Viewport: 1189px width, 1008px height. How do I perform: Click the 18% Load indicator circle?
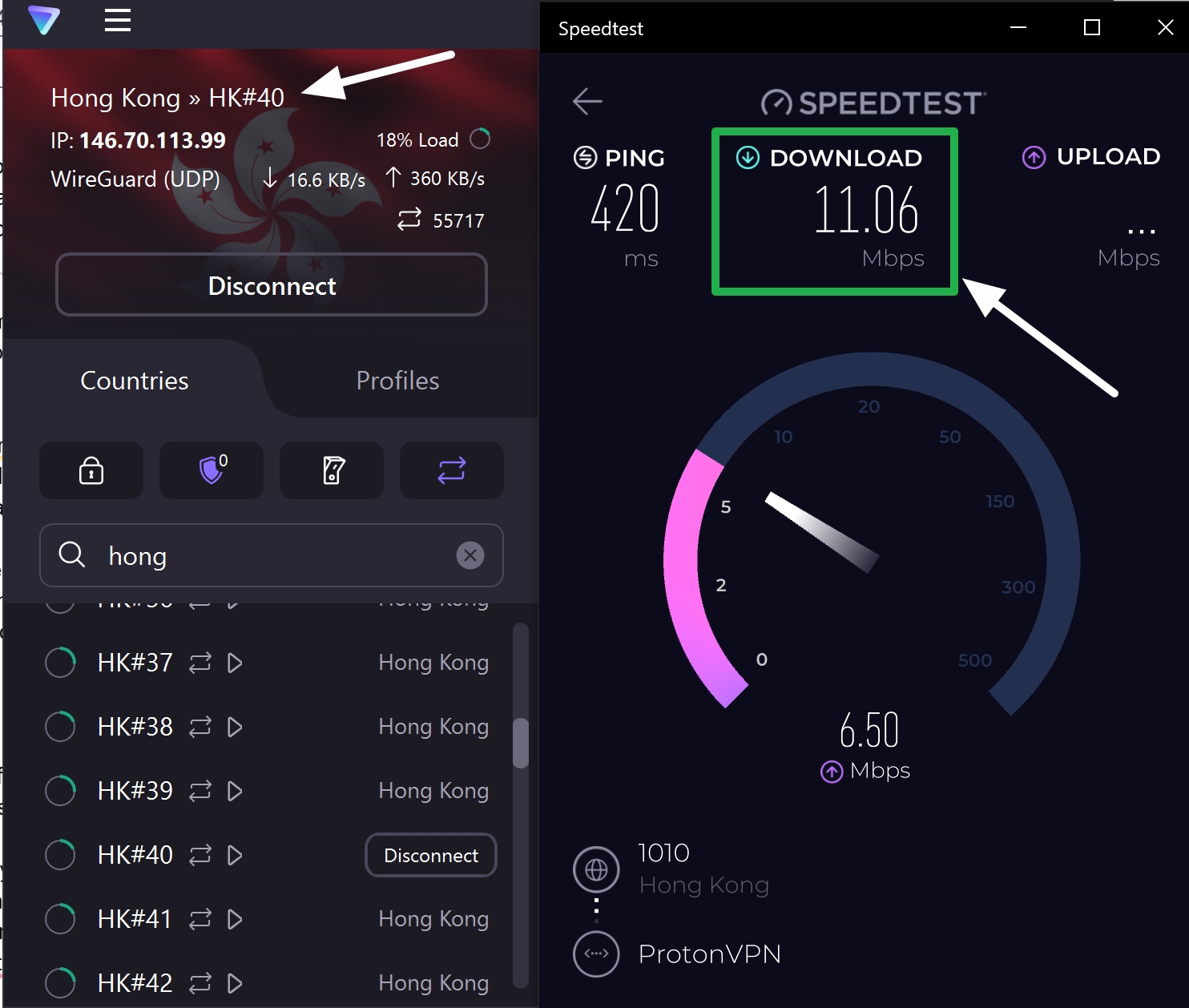pos(480,139)
